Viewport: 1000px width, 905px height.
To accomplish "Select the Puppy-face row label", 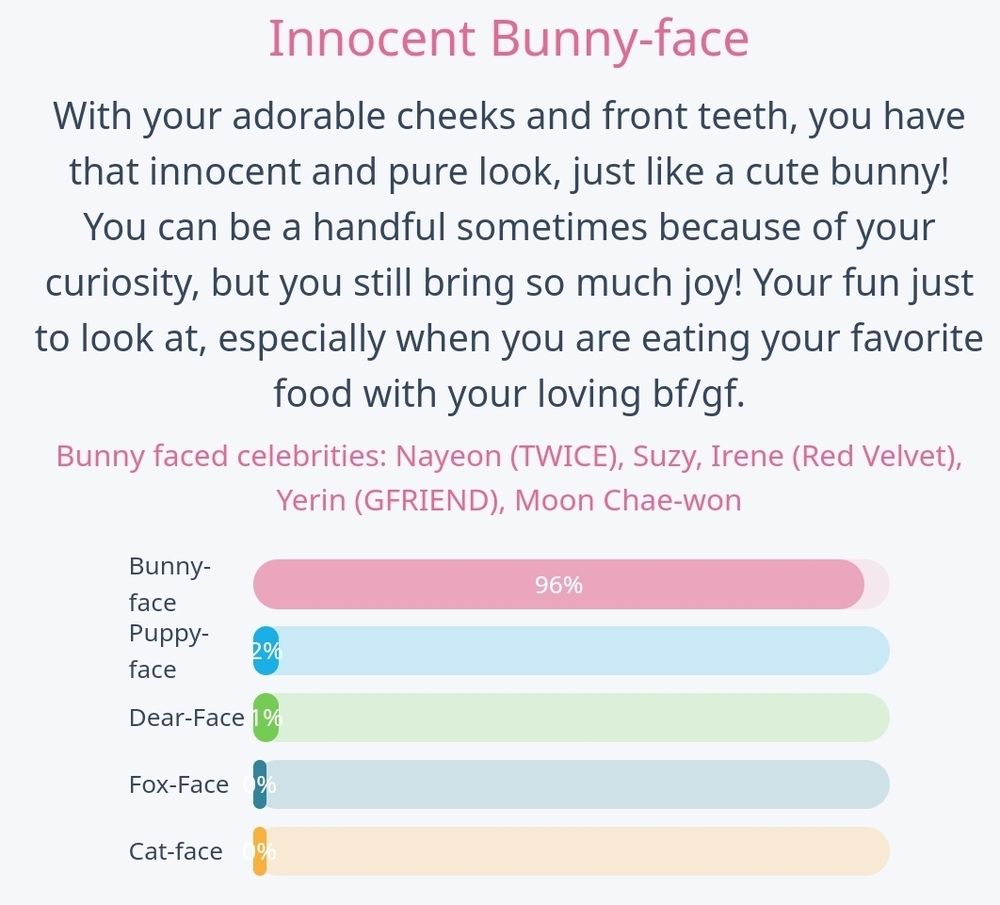I will [x=169, y=651].
